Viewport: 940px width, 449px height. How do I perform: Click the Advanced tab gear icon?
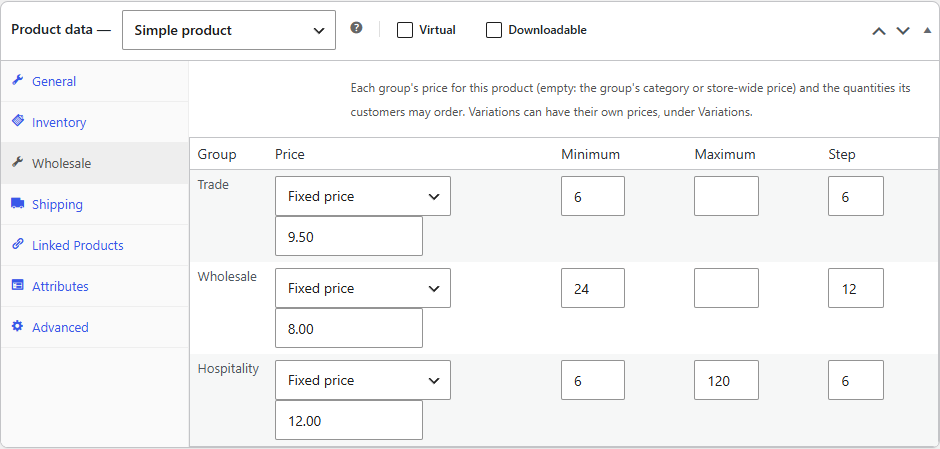coord(18,326)
